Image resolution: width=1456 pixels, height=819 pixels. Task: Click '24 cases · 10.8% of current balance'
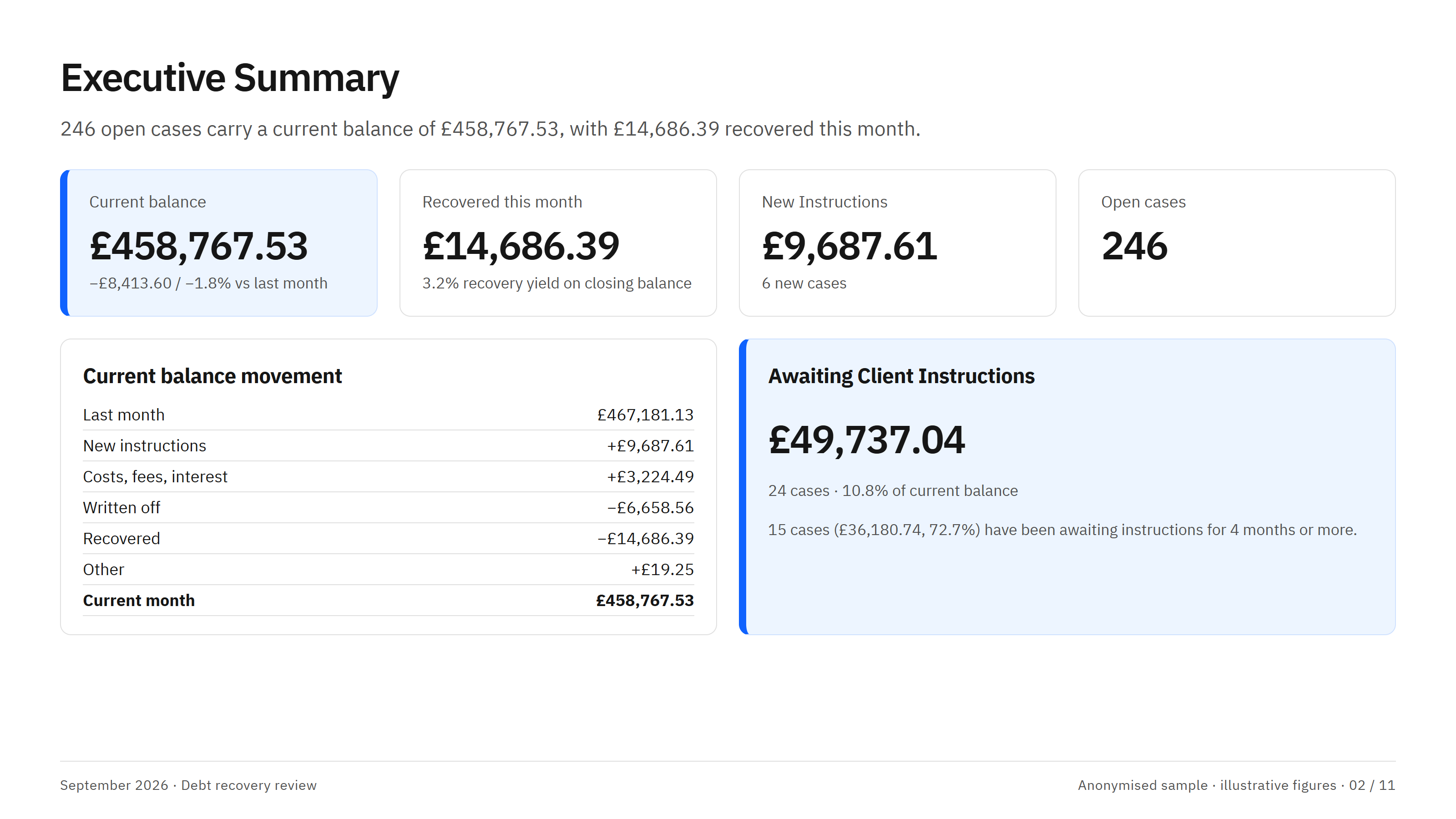click(892, 490)
